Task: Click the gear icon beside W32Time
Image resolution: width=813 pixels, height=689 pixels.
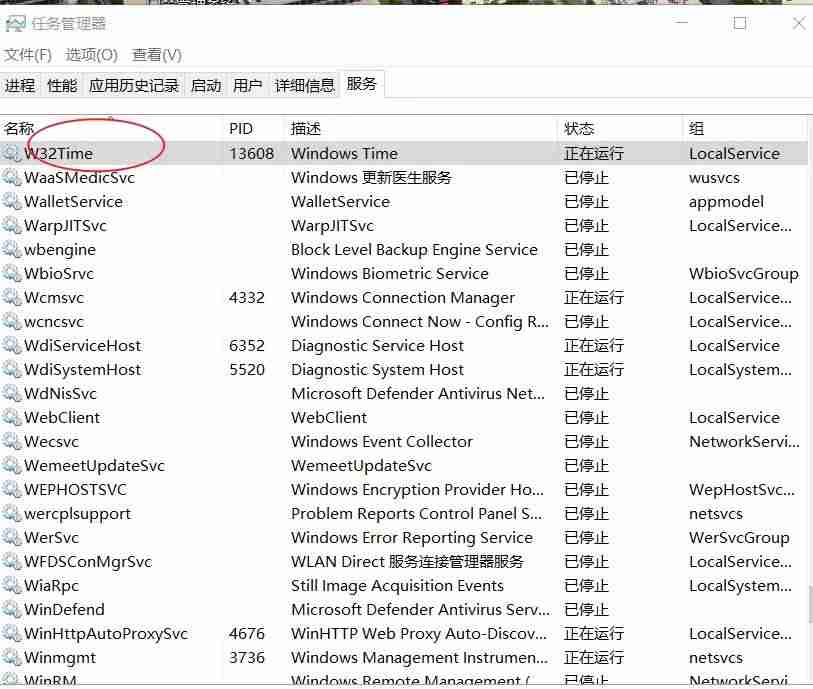Action: click(11, 153)
